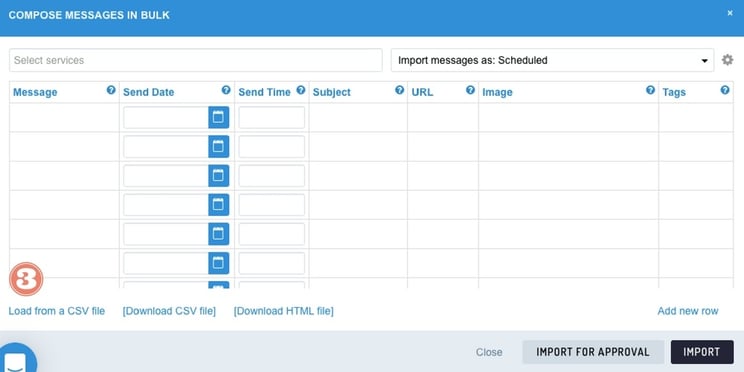Expand the Import messages as: Scheduled dropdown
This screenshot has height=372, width=744.
[552, 60]
